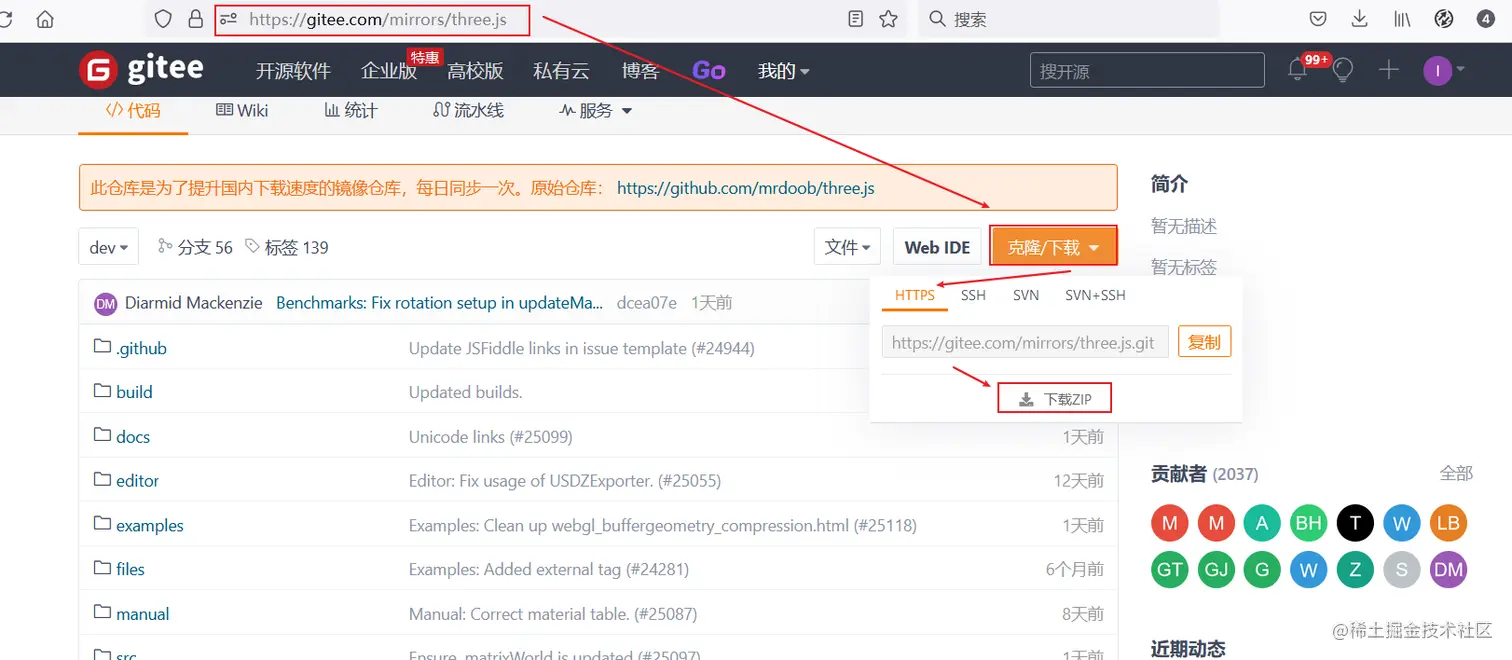Click the padlock site security icon
1512x660 pixels.
click(x=195, y=19)
